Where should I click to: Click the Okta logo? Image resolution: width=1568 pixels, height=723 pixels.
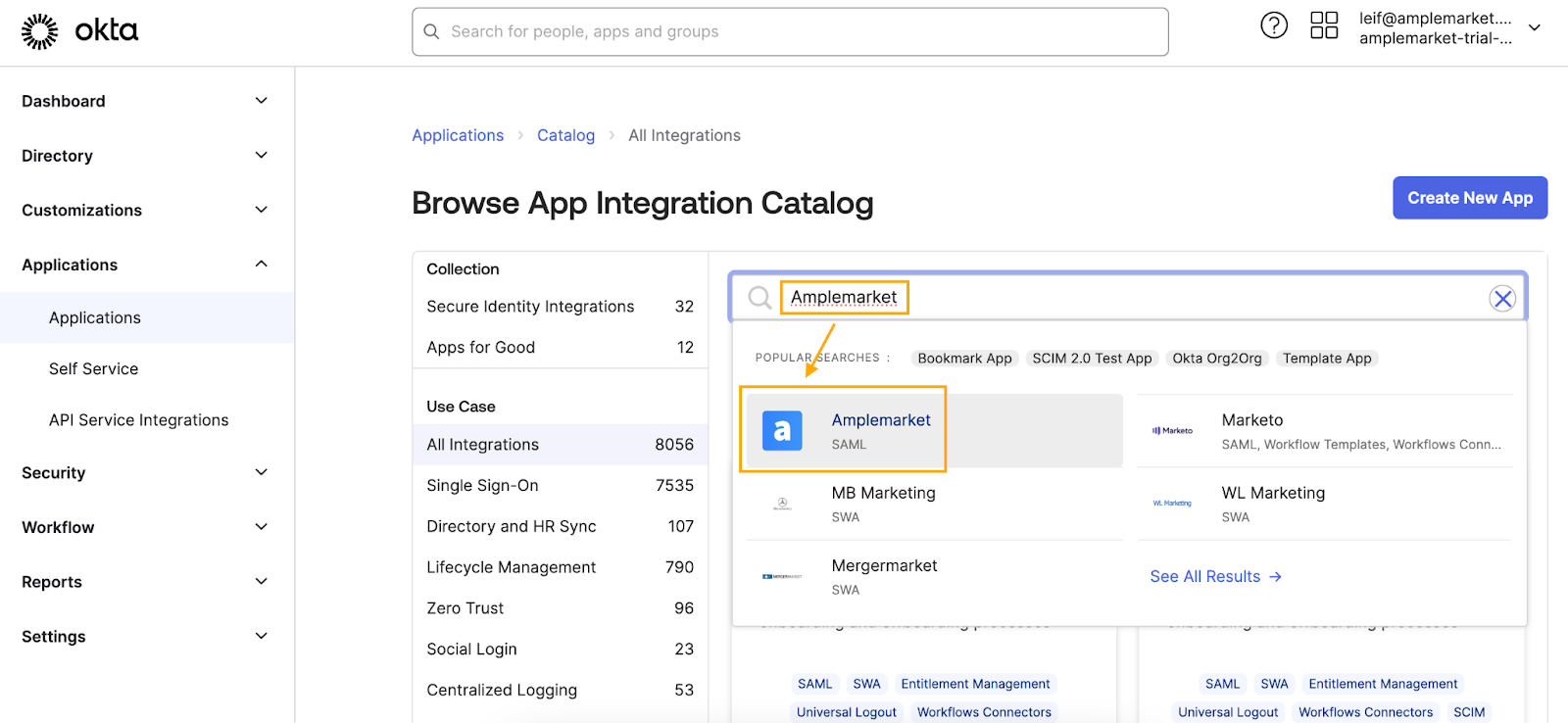coord(79,31)
